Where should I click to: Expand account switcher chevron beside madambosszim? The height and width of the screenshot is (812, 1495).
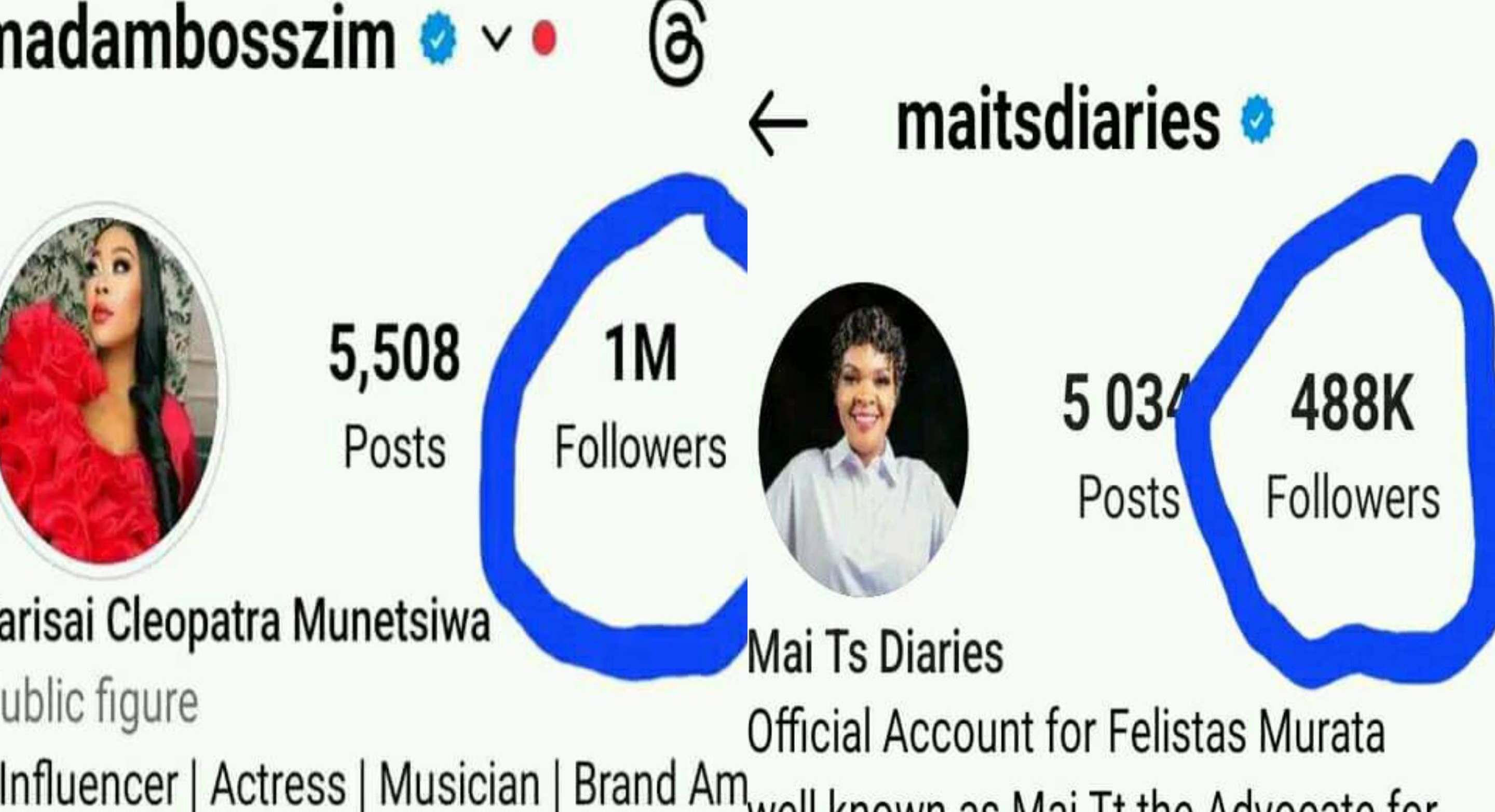click(x=497, y=39)
